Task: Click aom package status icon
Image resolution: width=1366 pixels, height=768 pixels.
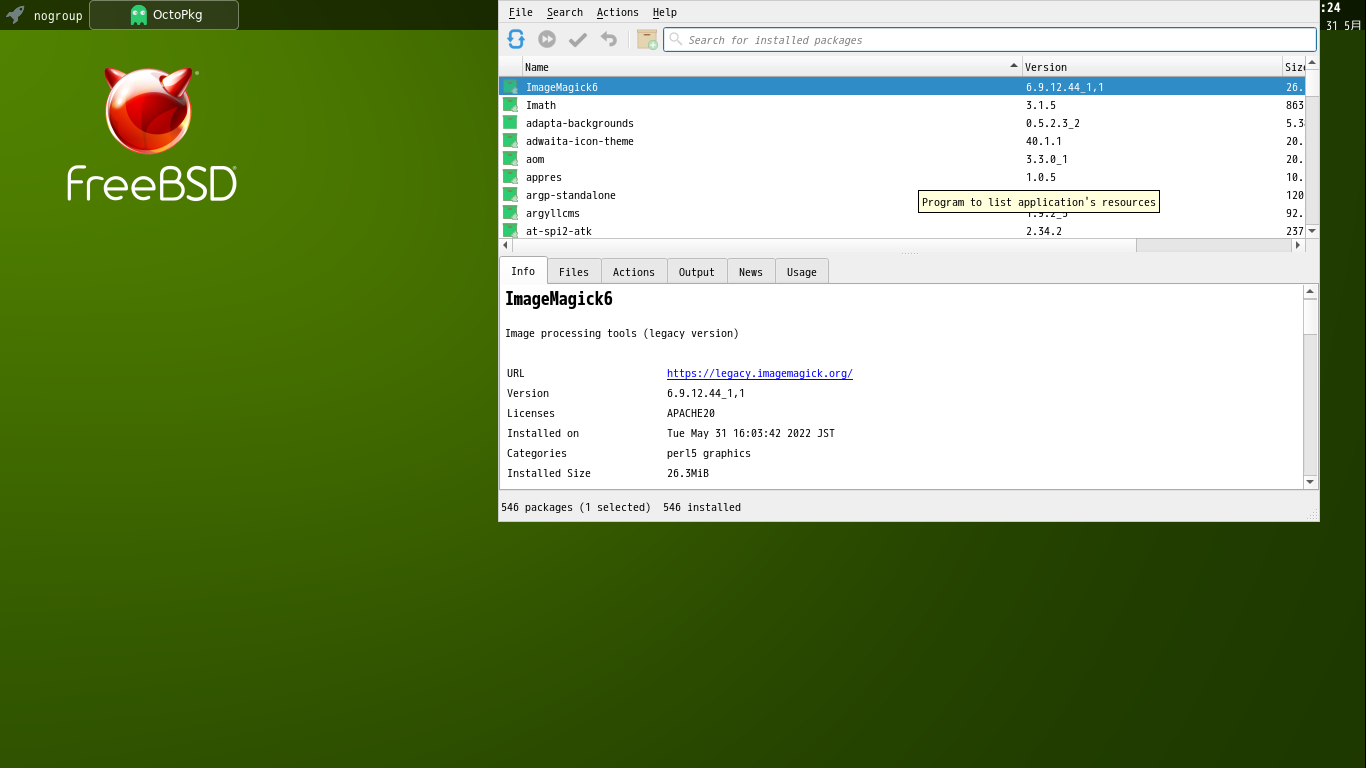Action: 510,159
